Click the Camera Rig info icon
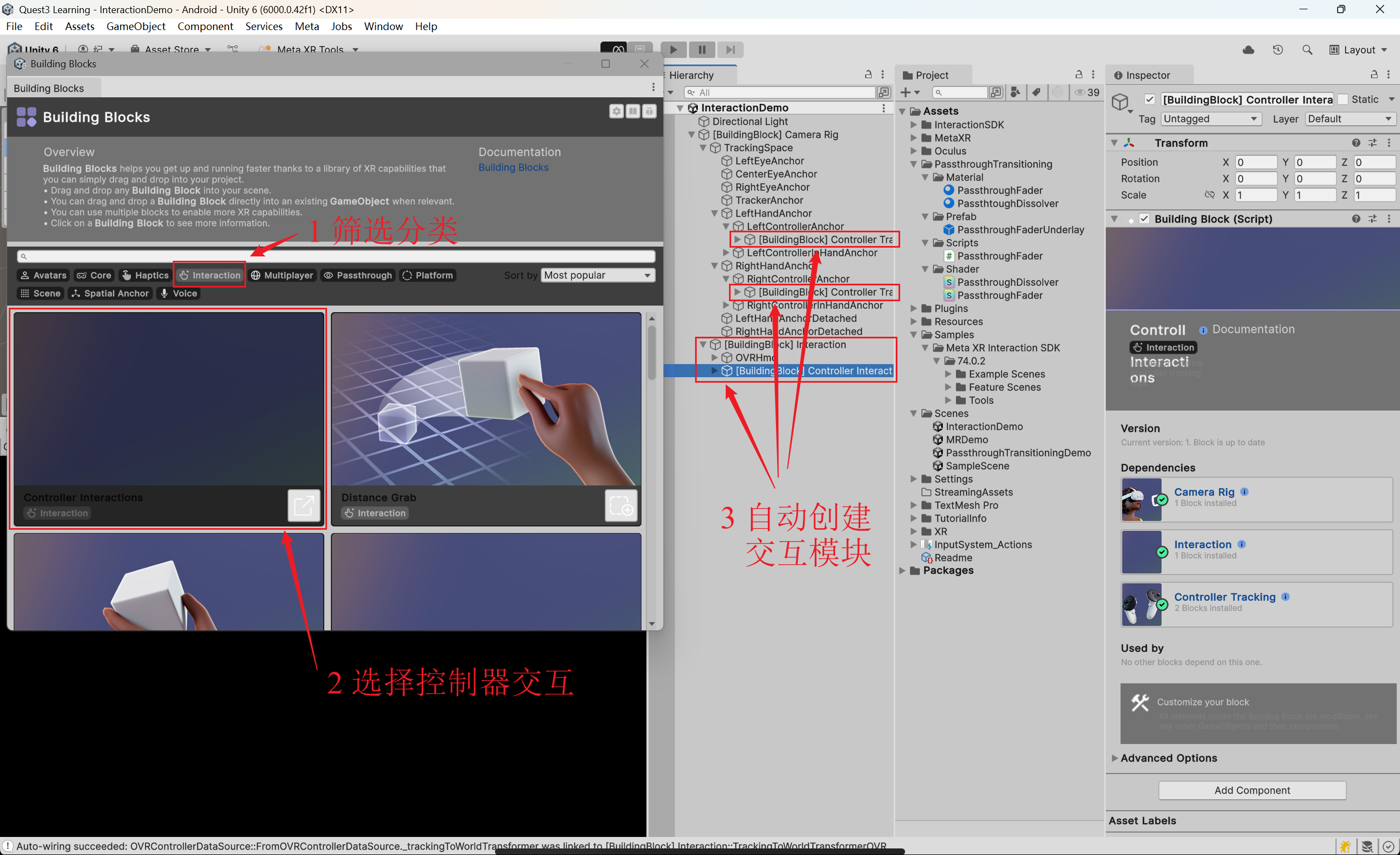1400x855 pixels. pyautogui.click(x=1244, y=492)
